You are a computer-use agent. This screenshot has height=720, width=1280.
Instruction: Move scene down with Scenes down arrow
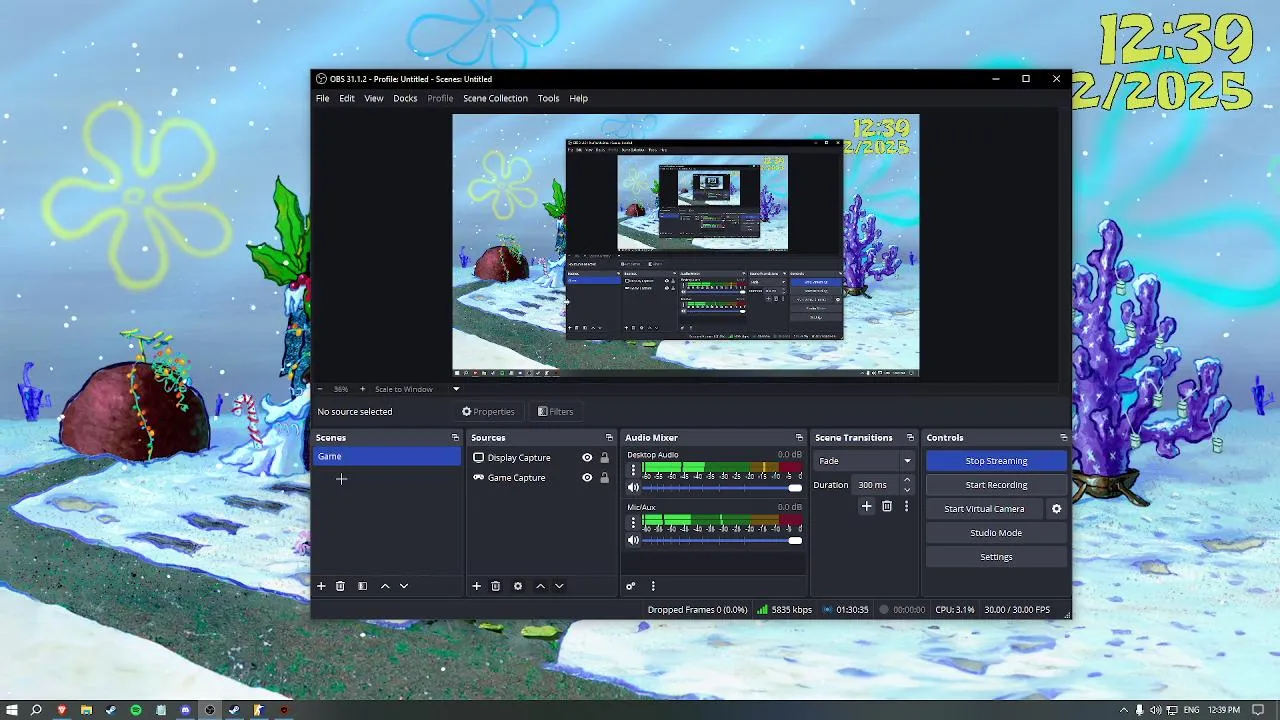tap(404, 586)
